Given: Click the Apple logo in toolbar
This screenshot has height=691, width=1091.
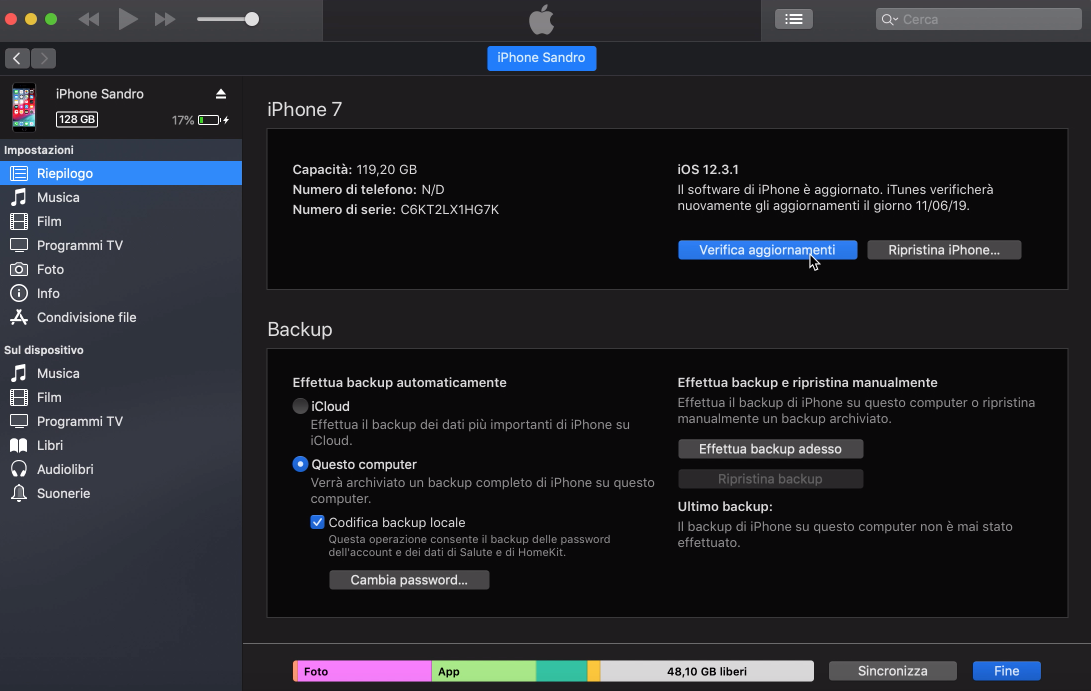Looking at the screenshot, I should (541, 19).
